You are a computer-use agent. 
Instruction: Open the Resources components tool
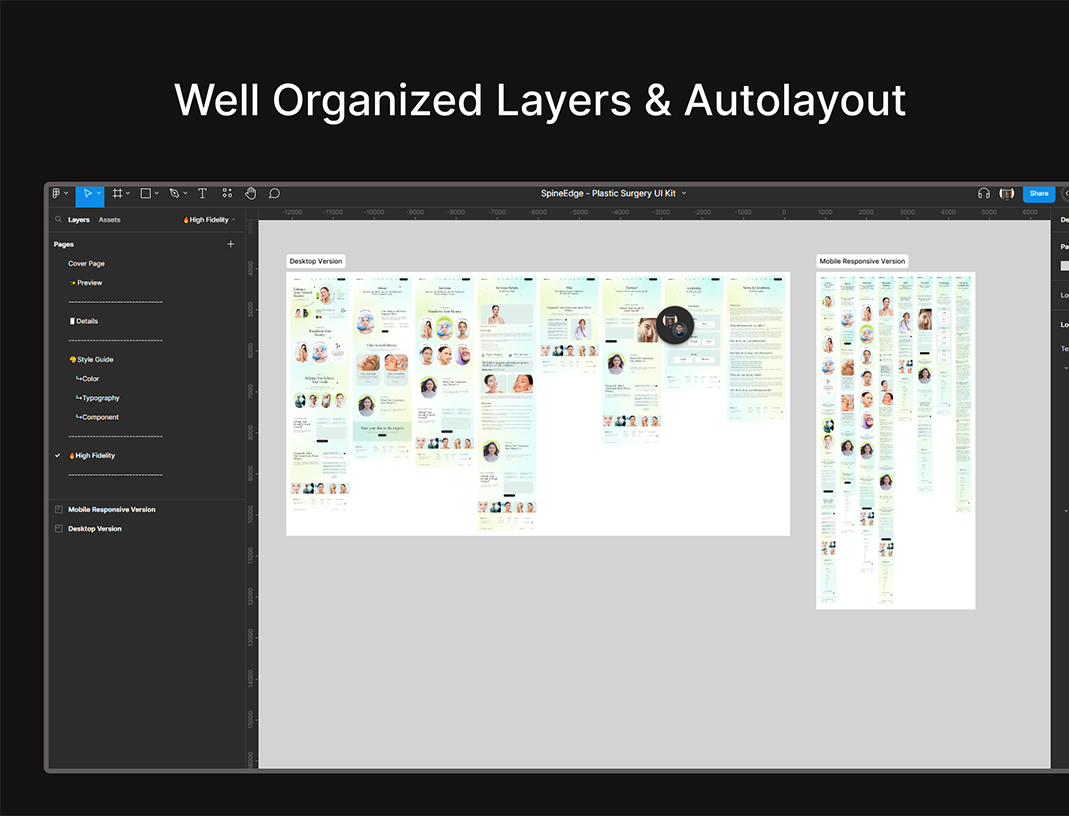[x=227, y=193]
